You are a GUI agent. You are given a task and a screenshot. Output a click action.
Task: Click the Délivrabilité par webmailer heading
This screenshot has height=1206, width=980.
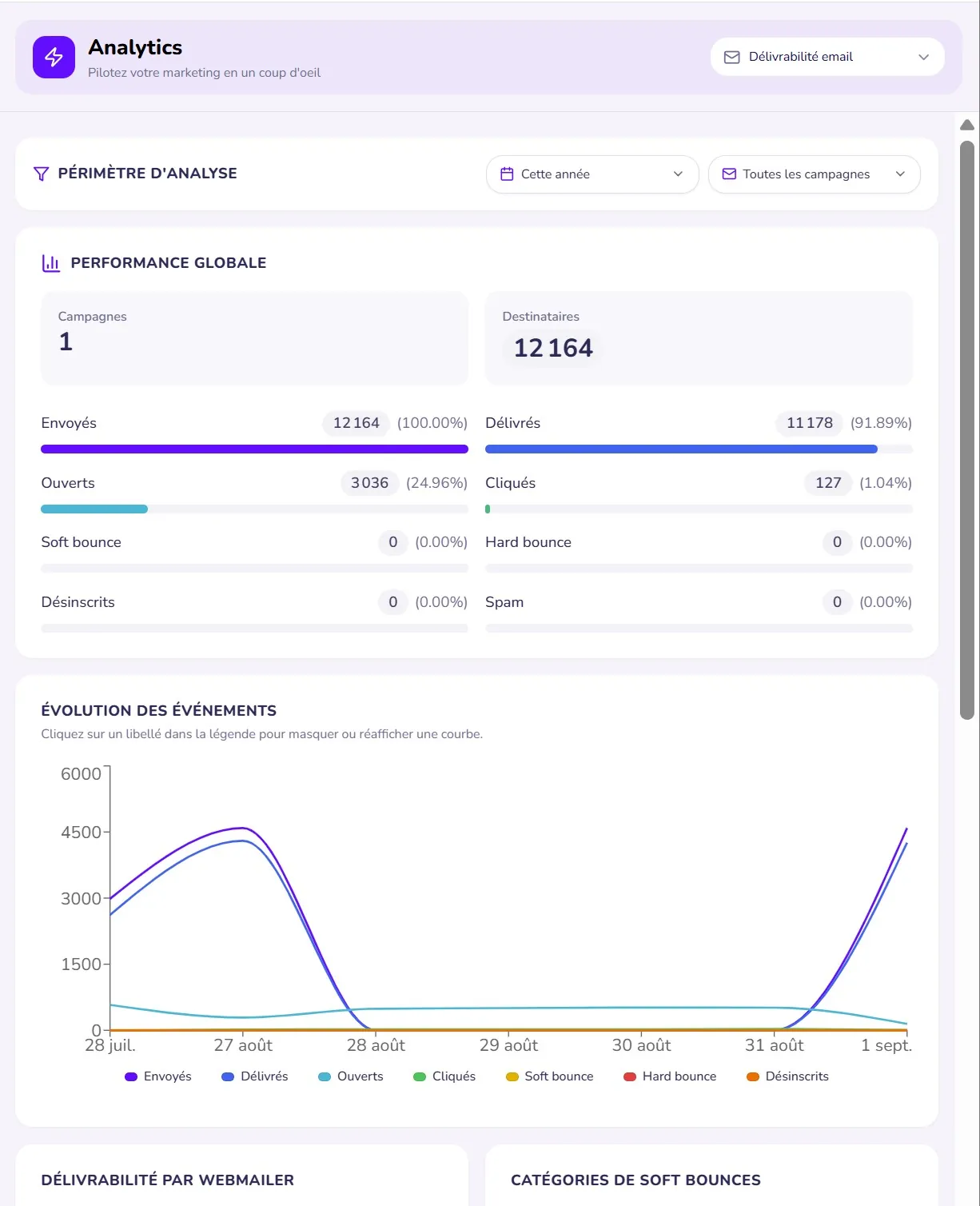[168, 1180]
